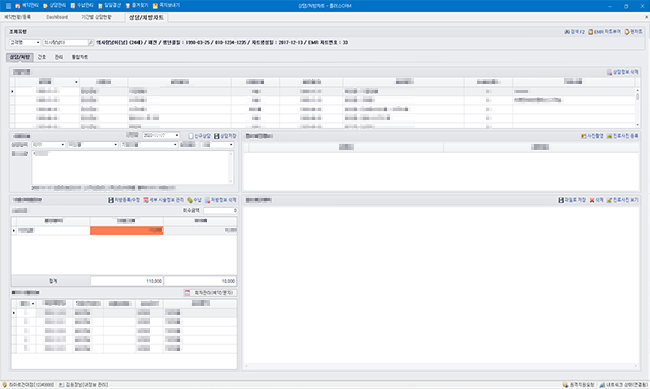Open first column header filter arrow in consultation grid

click(x=76, y=82)
